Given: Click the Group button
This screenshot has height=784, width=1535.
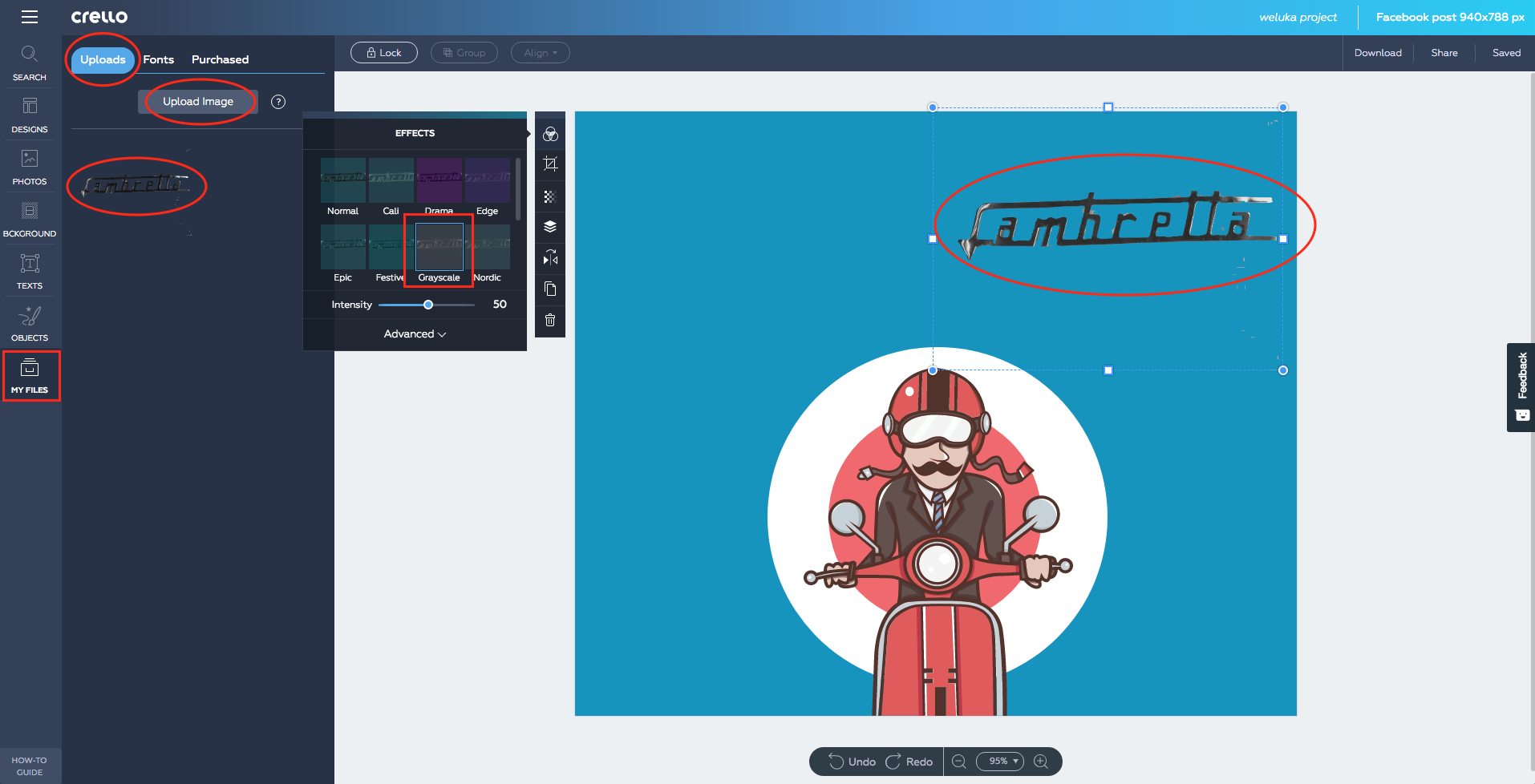Looking at the screenshot, I should [464, 53].
